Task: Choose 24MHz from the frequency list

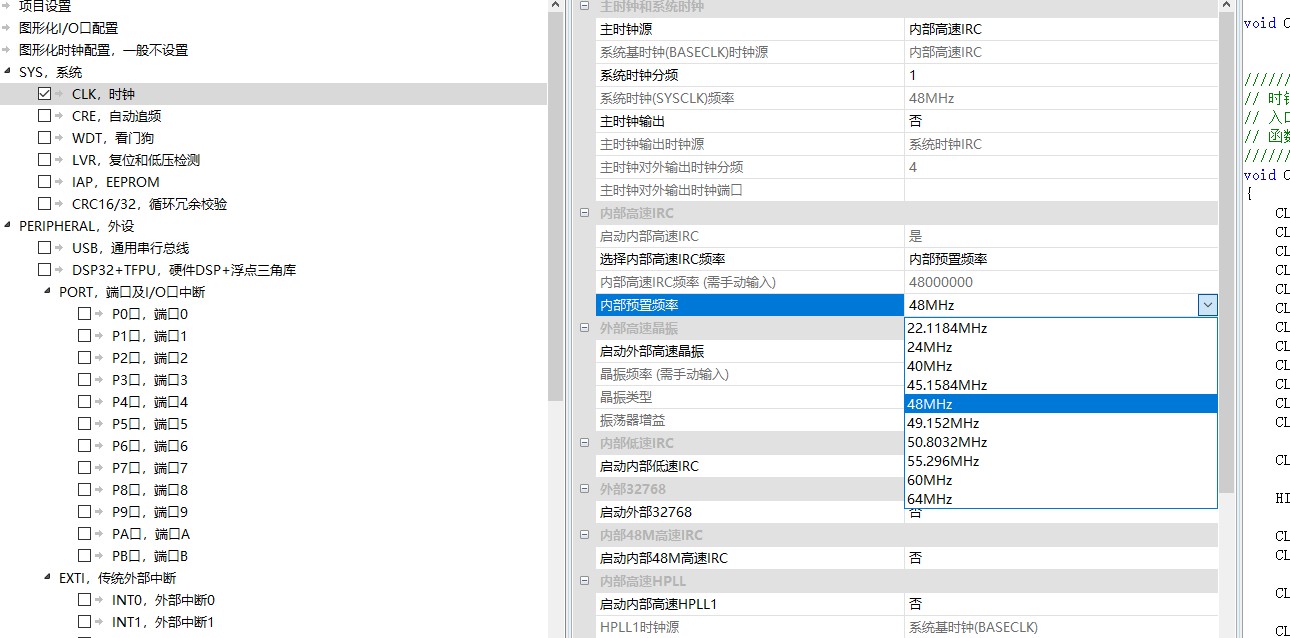Action: 1060,347
